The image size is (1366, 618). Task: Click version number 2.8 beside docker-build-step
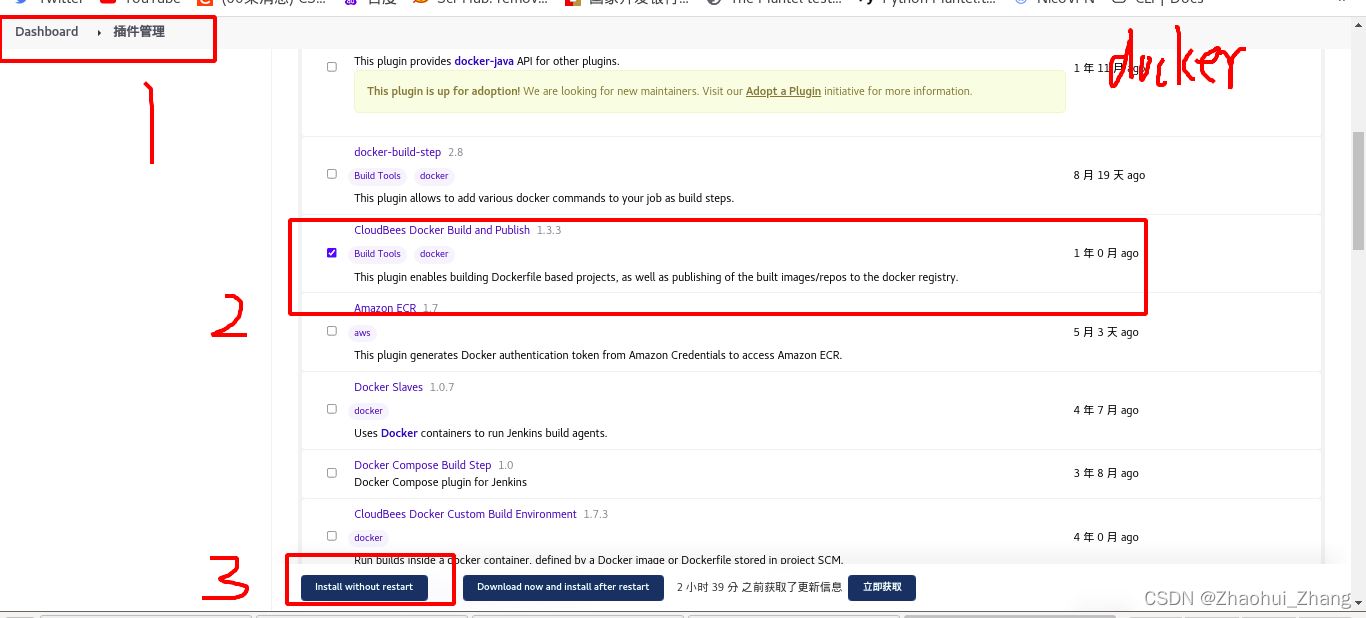(455, 152)
